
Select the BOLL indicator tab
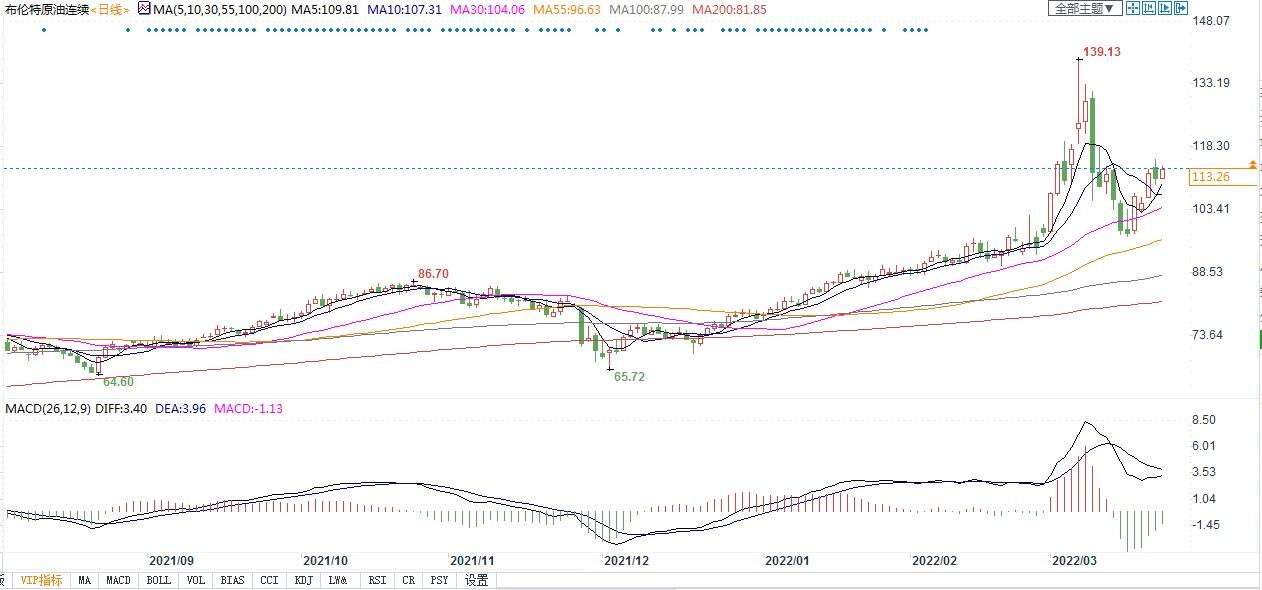pos(158,580)
